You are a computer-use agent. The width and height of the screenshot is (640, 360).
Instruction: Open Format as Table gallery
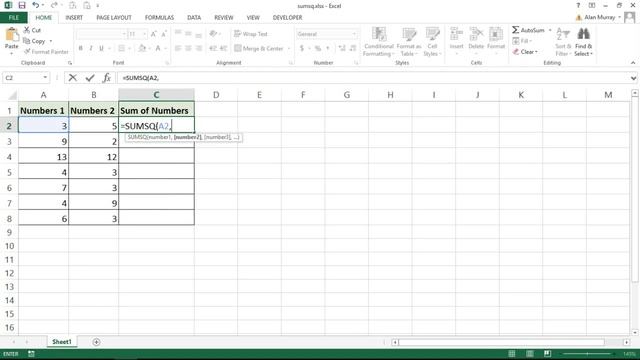click(x=409, y=42)
